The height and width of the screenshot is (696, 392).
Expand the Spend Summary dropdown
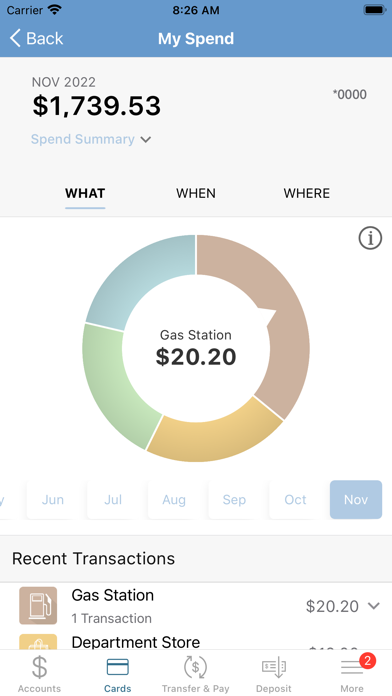click(x=91, y=139)
